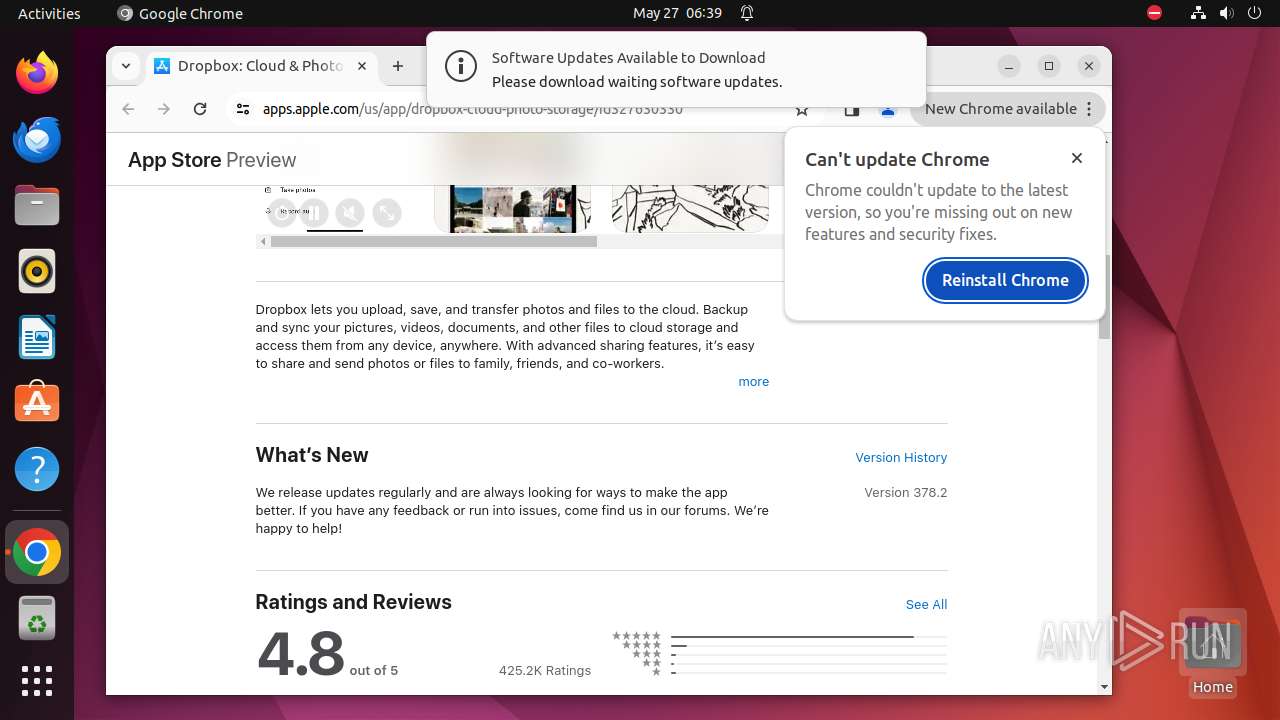The image size is (1280, 720).
Task: Click Reinstall Chrome button
Action: pos(1005,280)
